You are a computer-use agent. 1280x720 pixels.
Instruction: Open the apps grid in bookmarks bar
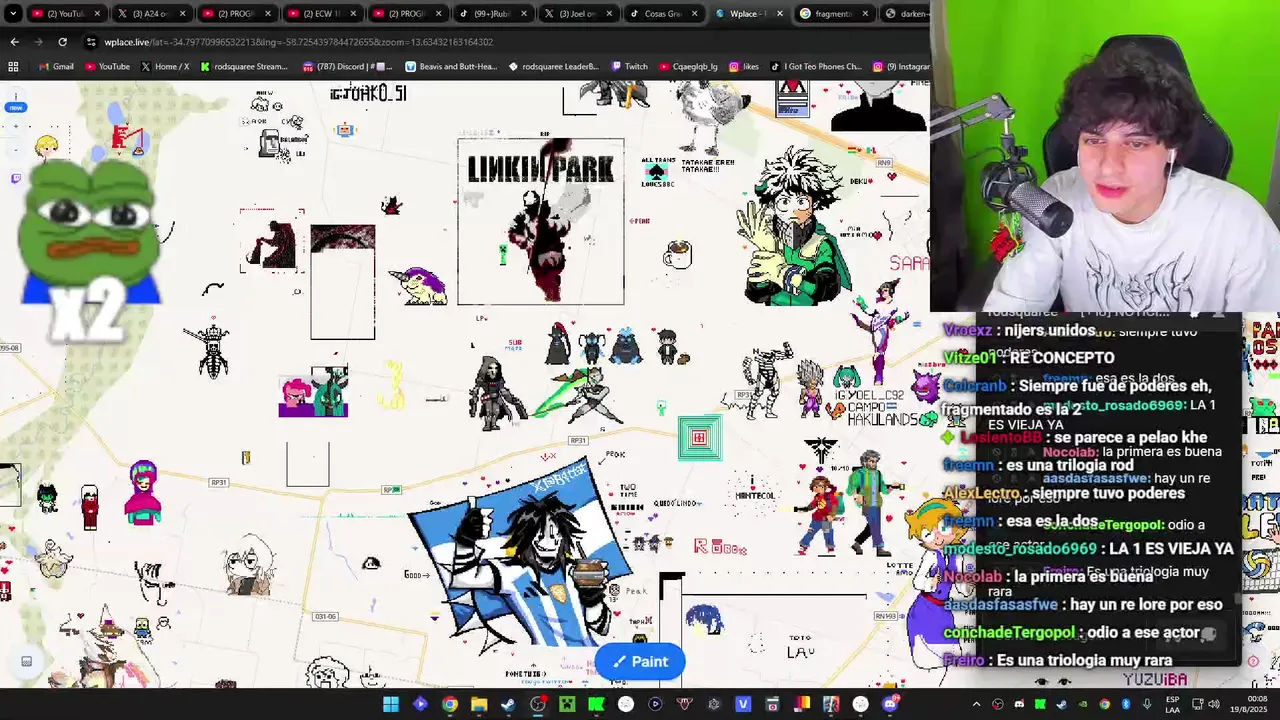point(13,66)
